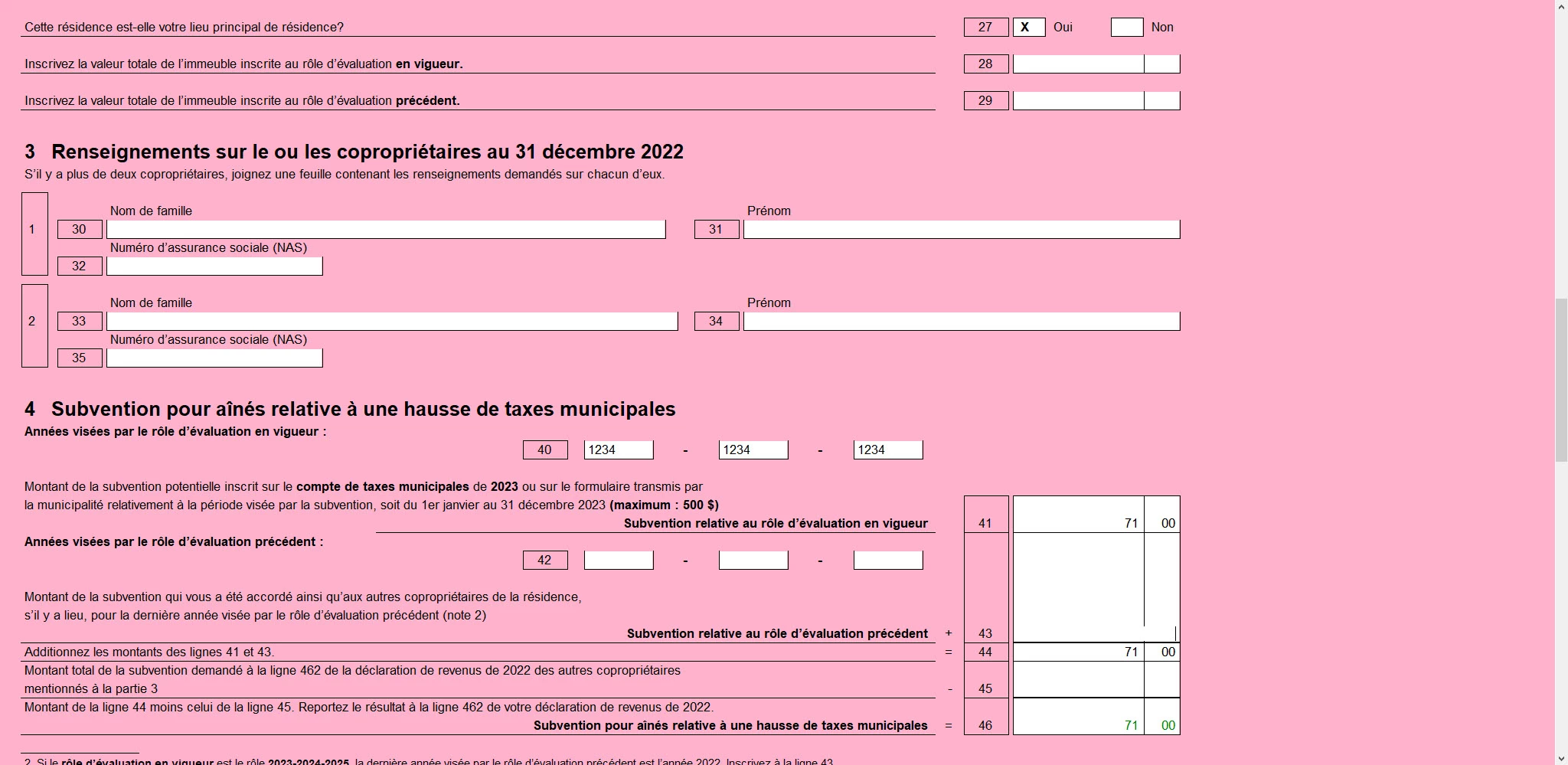Click the line 29 dollar amount field
The height and width of the screenshot is (765, 1568).
(x=1079, y=101)
